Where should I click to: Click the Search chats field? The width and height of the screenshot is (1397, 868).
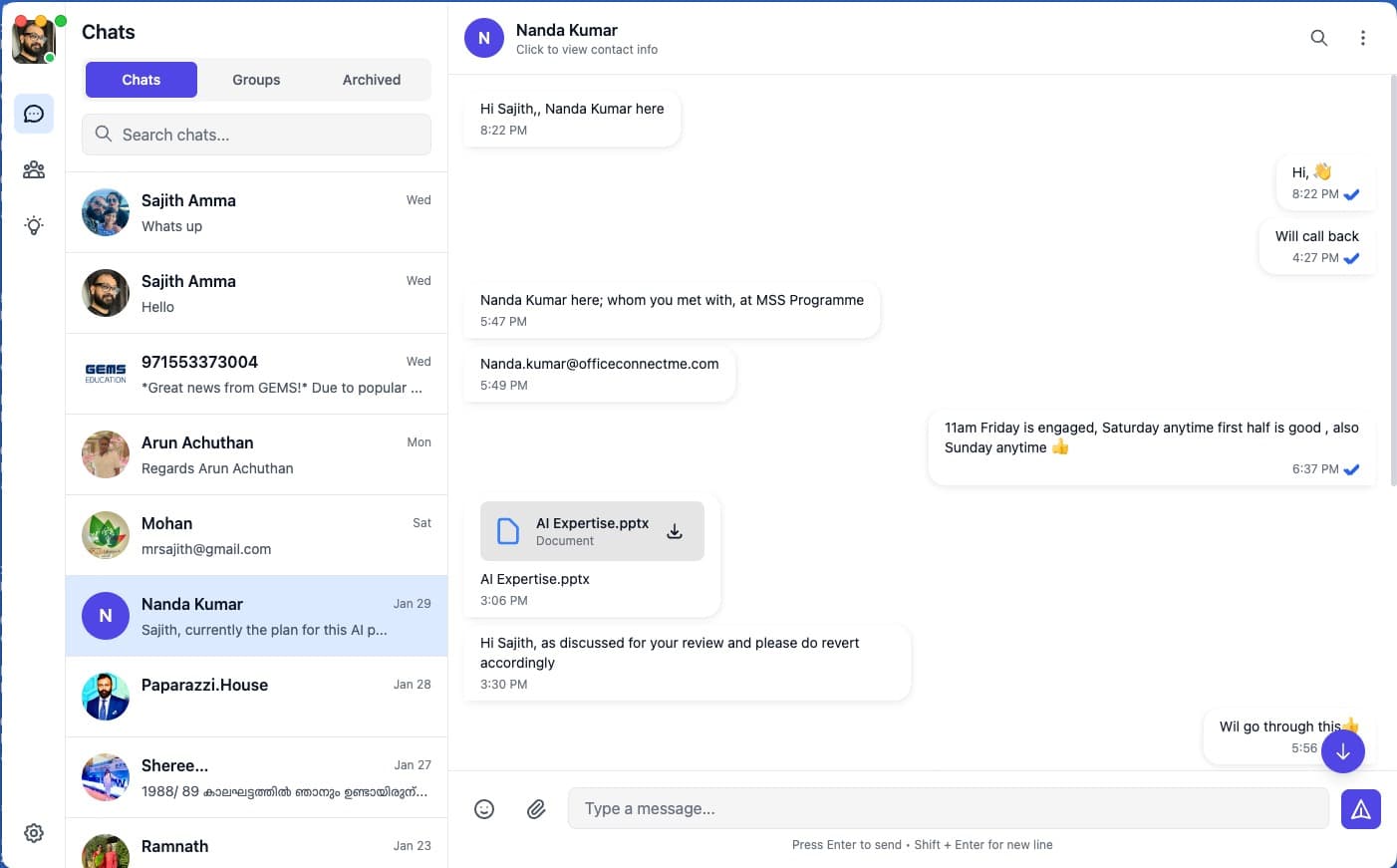pos(257,135)
